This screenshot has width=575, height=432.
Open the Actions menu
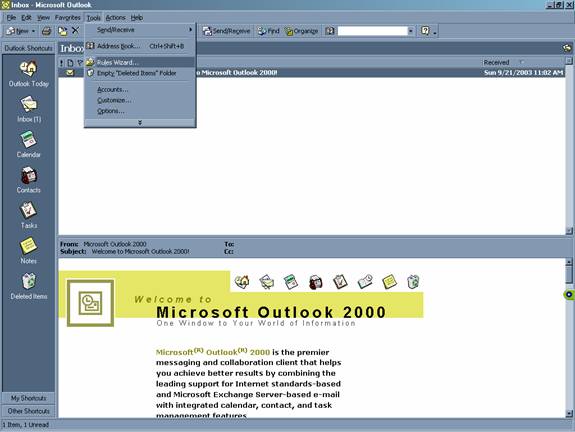pos(116,18)
